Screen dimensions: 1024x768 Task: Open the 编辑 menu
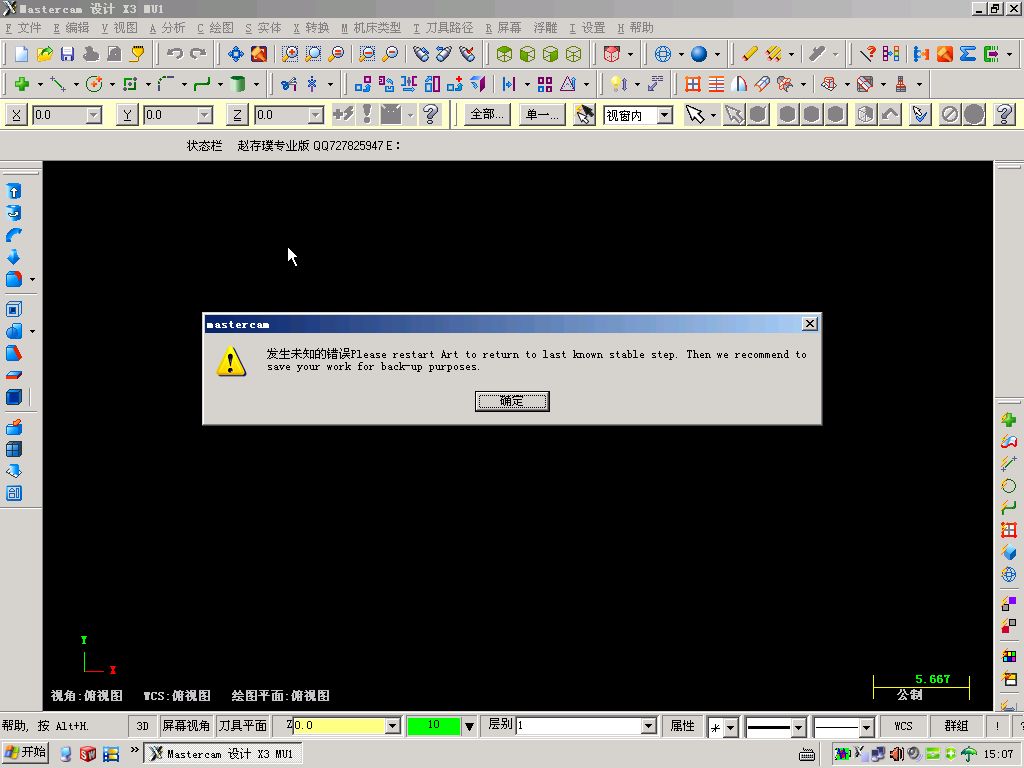[71, 27]
